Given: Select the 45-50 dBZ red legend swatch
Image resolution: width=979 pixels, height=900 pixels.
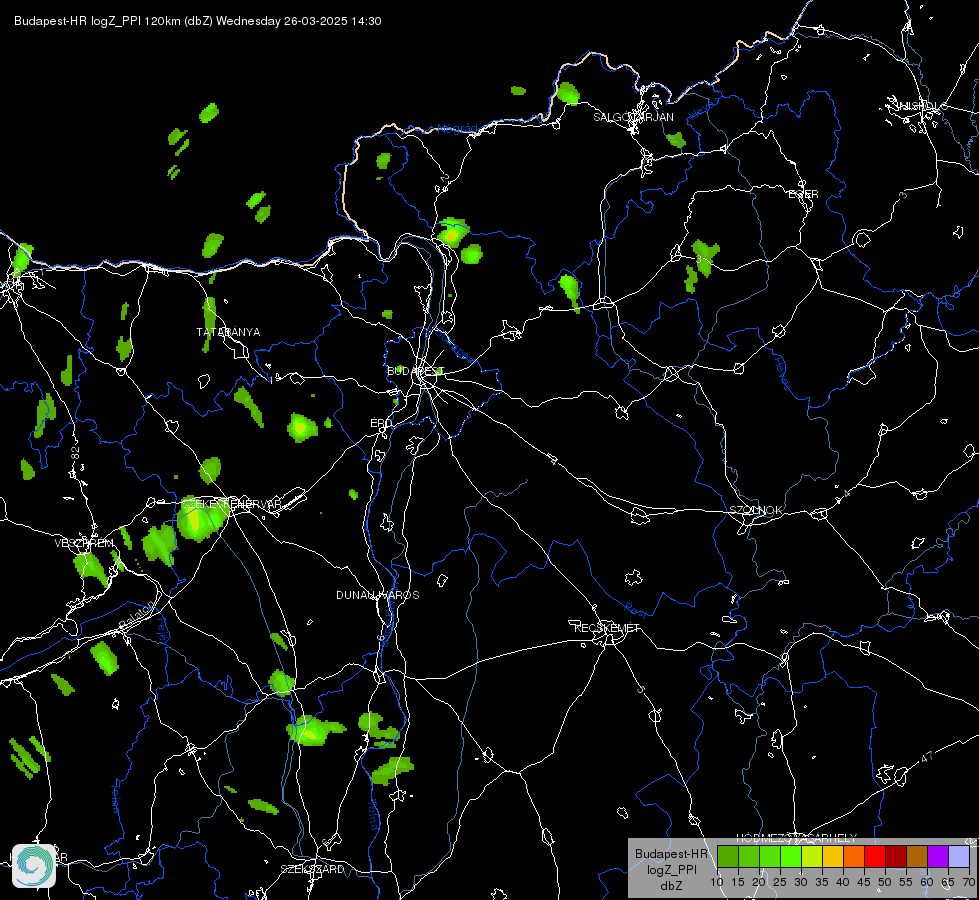Looking at the screenshot, I should (875, 857).
